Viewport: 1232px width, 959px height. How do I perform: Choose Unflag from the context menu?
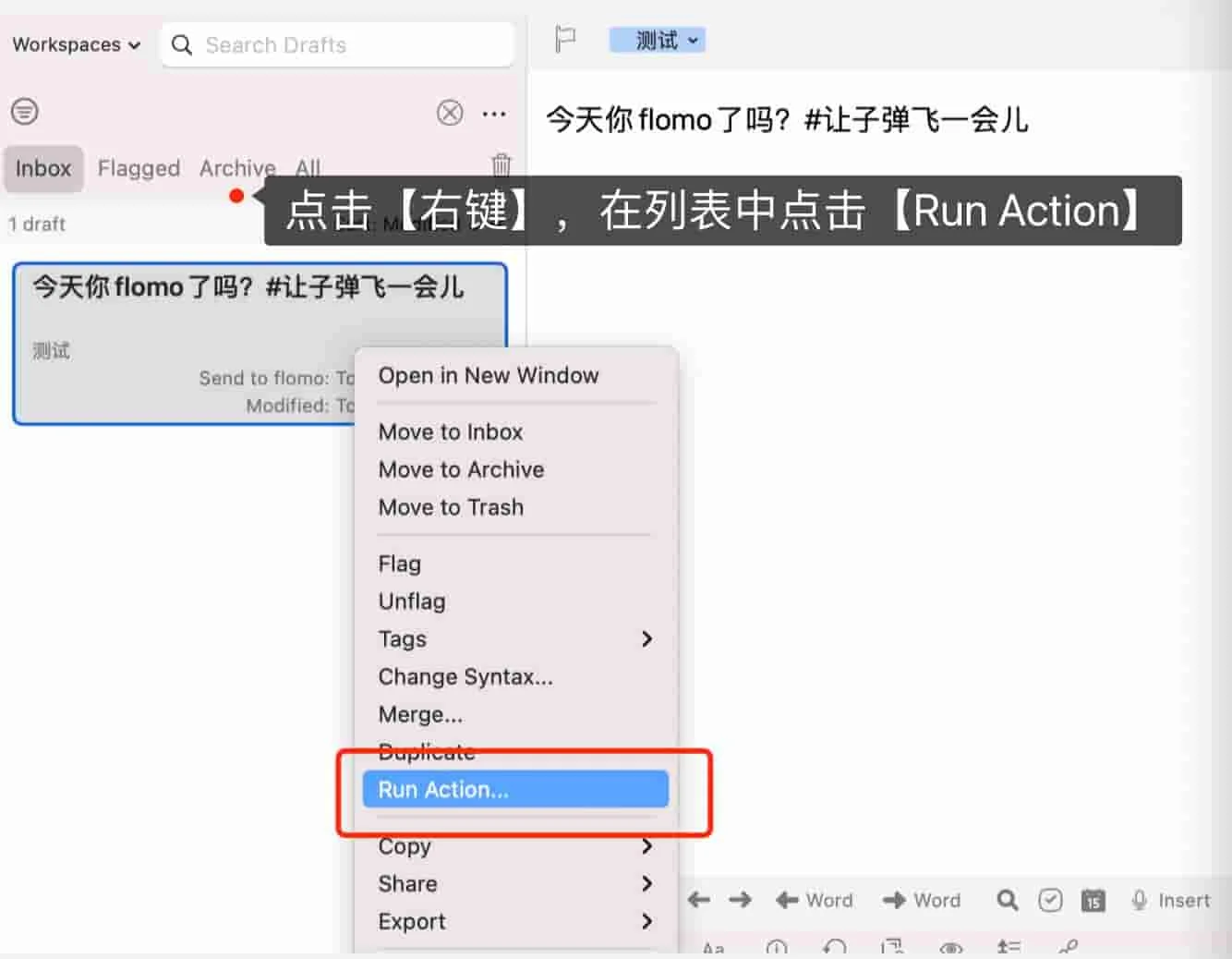tap(516, 601)
